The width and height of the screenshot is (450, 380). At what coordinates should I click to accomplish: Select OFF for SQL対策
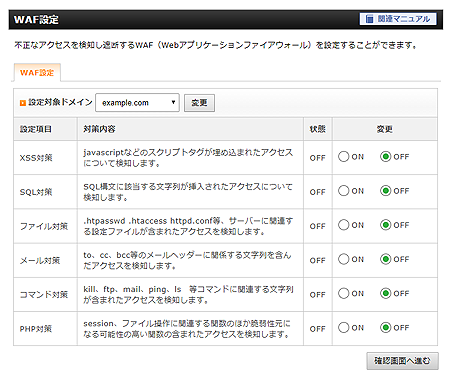coord(385,191)
